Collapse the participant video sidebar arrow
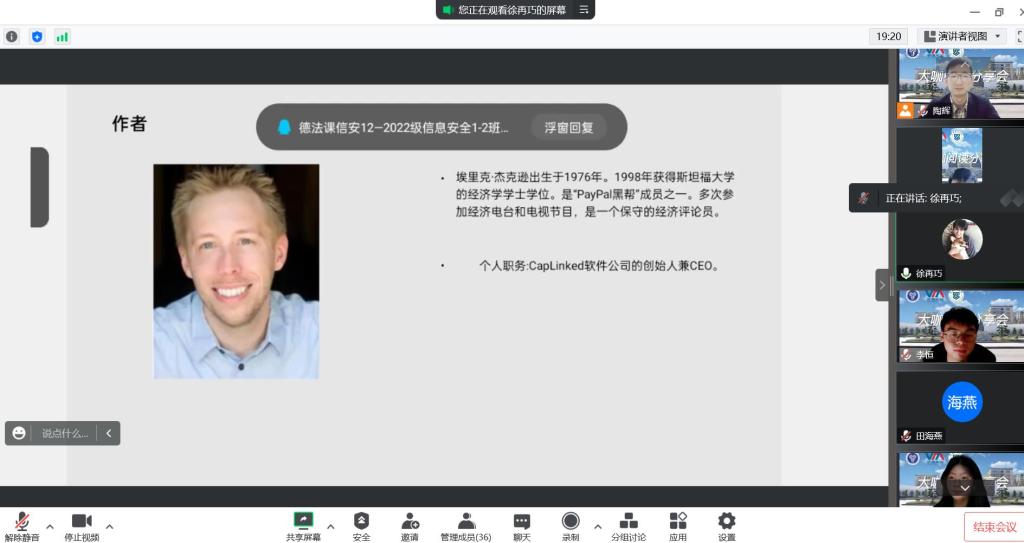 click(882, 285)
